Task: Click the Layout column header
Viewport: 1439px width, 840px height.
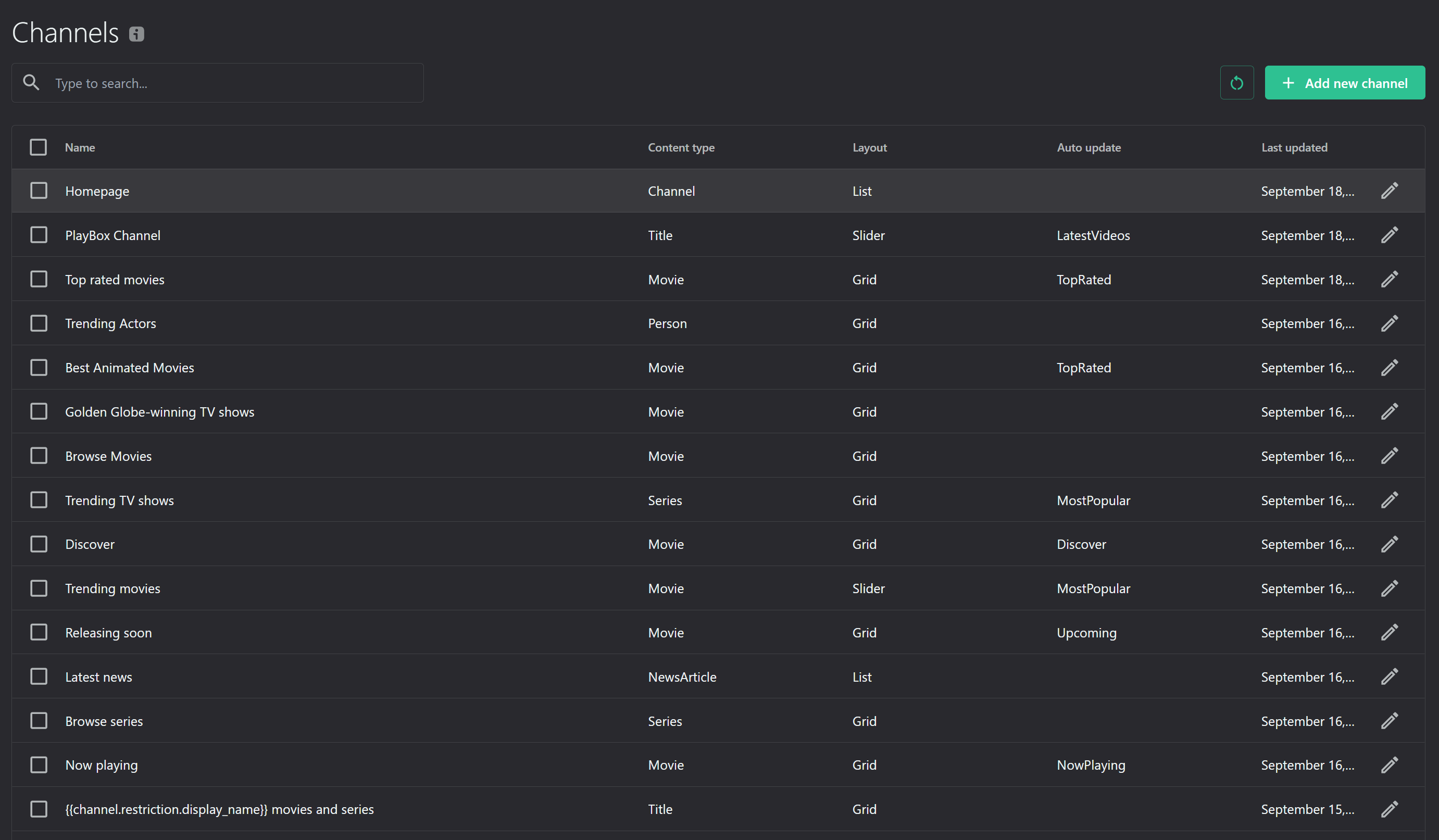Action: pos(870,148)
